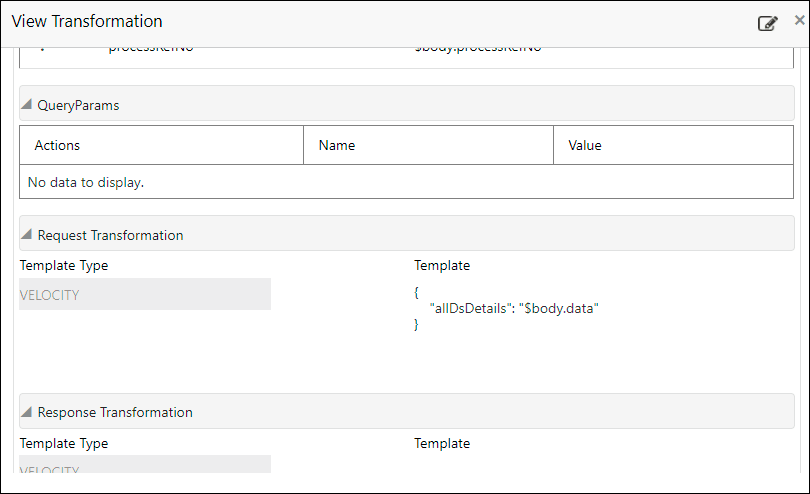Click the "No data to display." row
The height and width of the screenshot is (494, 810).
pos(86,182)
